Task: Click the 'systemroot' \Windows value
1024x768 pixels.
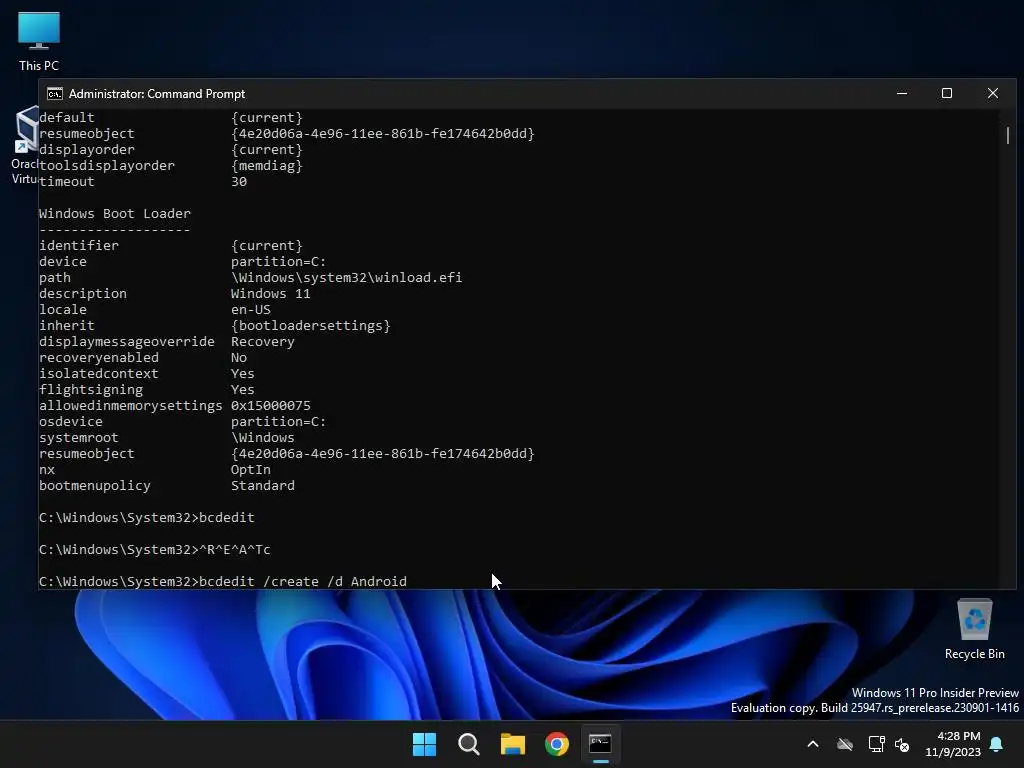Action: (x=263, y=438)
